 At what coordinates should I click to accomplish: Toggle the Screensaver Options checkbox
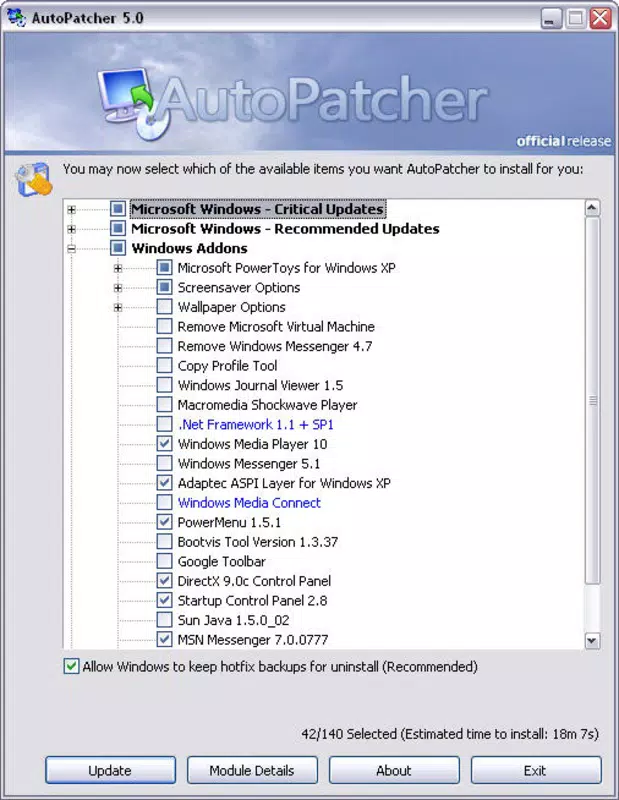[164, 287]
